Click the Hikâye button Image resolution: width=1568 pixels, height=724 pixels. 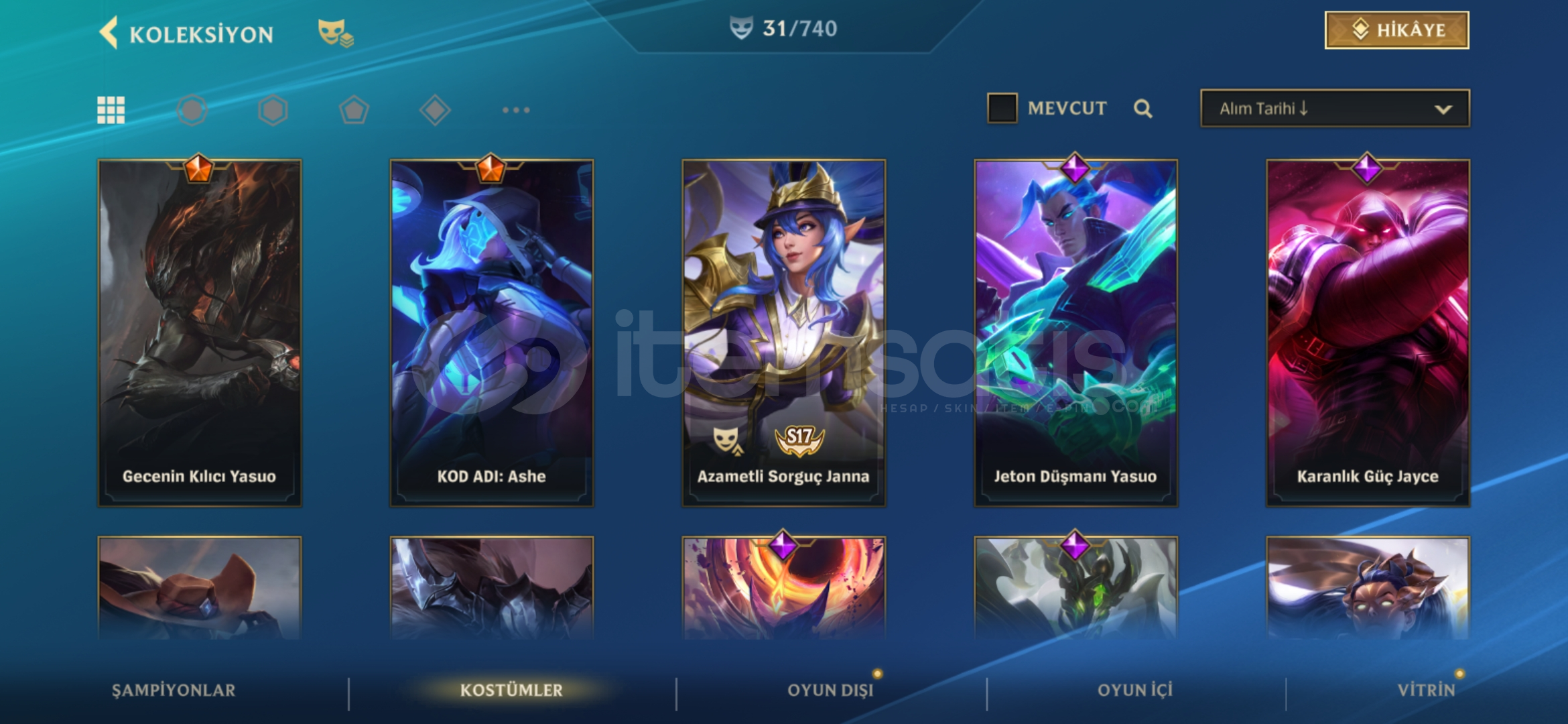1396,30
